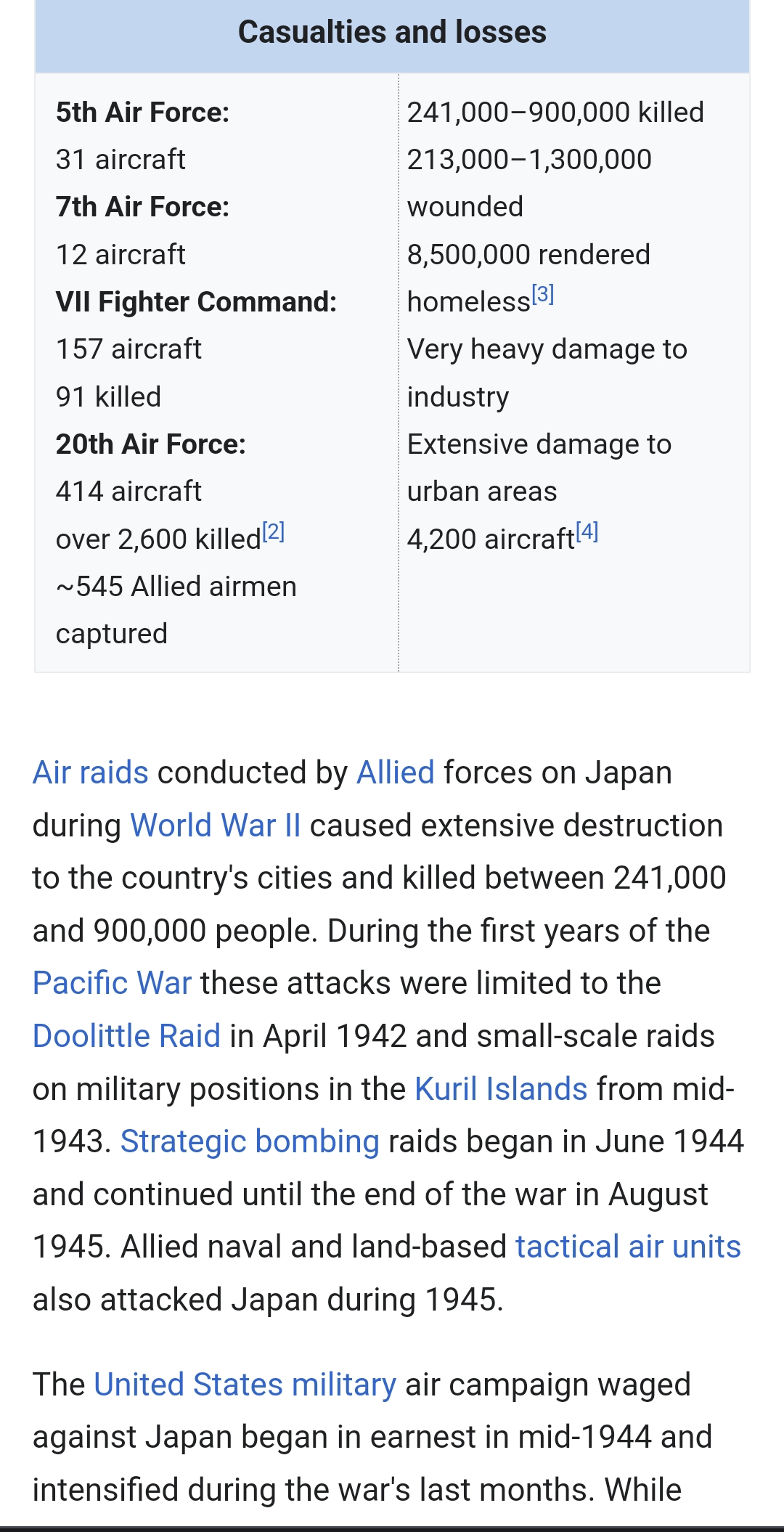Tap the Pacific War link
784x1532 pixels.
tap(113, 983)
